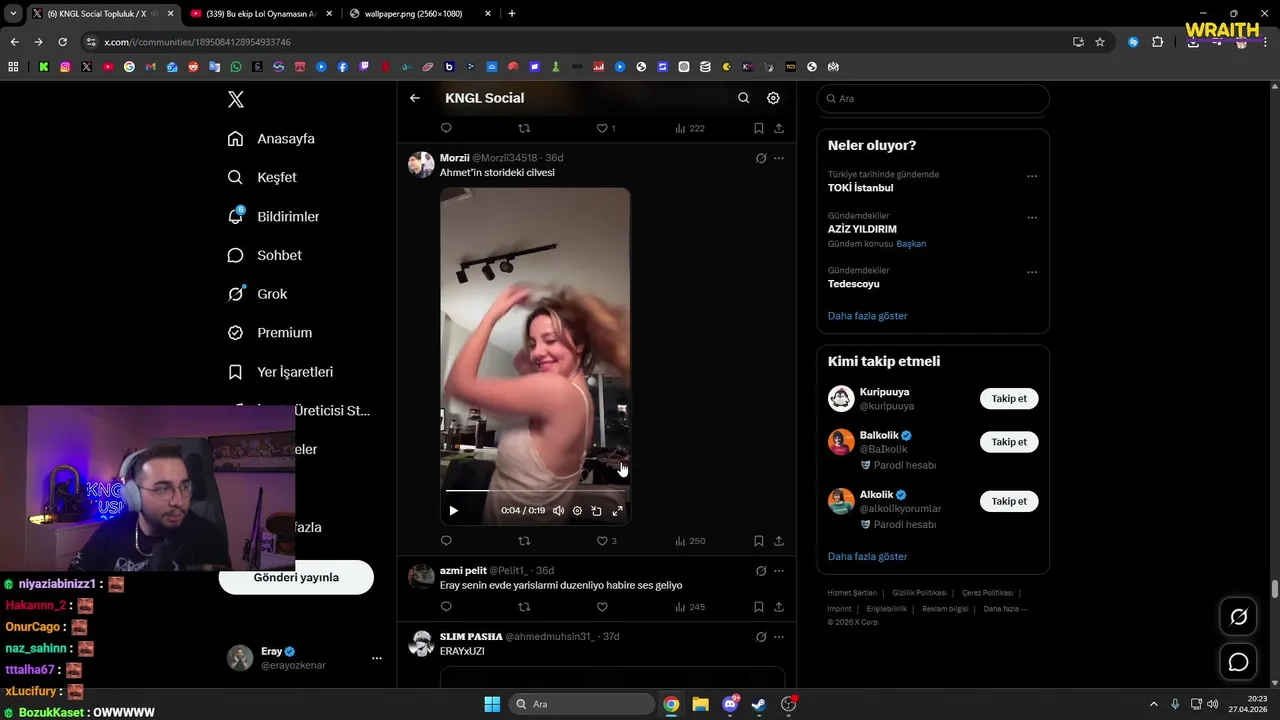Search within the KNGL Social community
1280x720 pixels.
point(743,98)
